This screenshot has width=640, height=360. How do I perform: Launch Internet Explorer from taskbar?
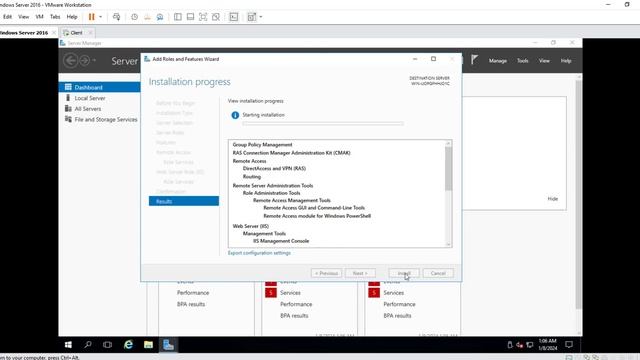tap(128, 345)
